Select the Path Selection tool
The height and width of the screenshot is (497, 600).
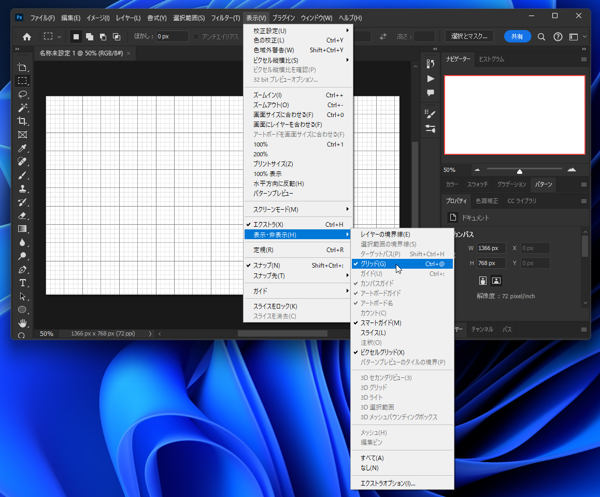[x=23, y=297]
